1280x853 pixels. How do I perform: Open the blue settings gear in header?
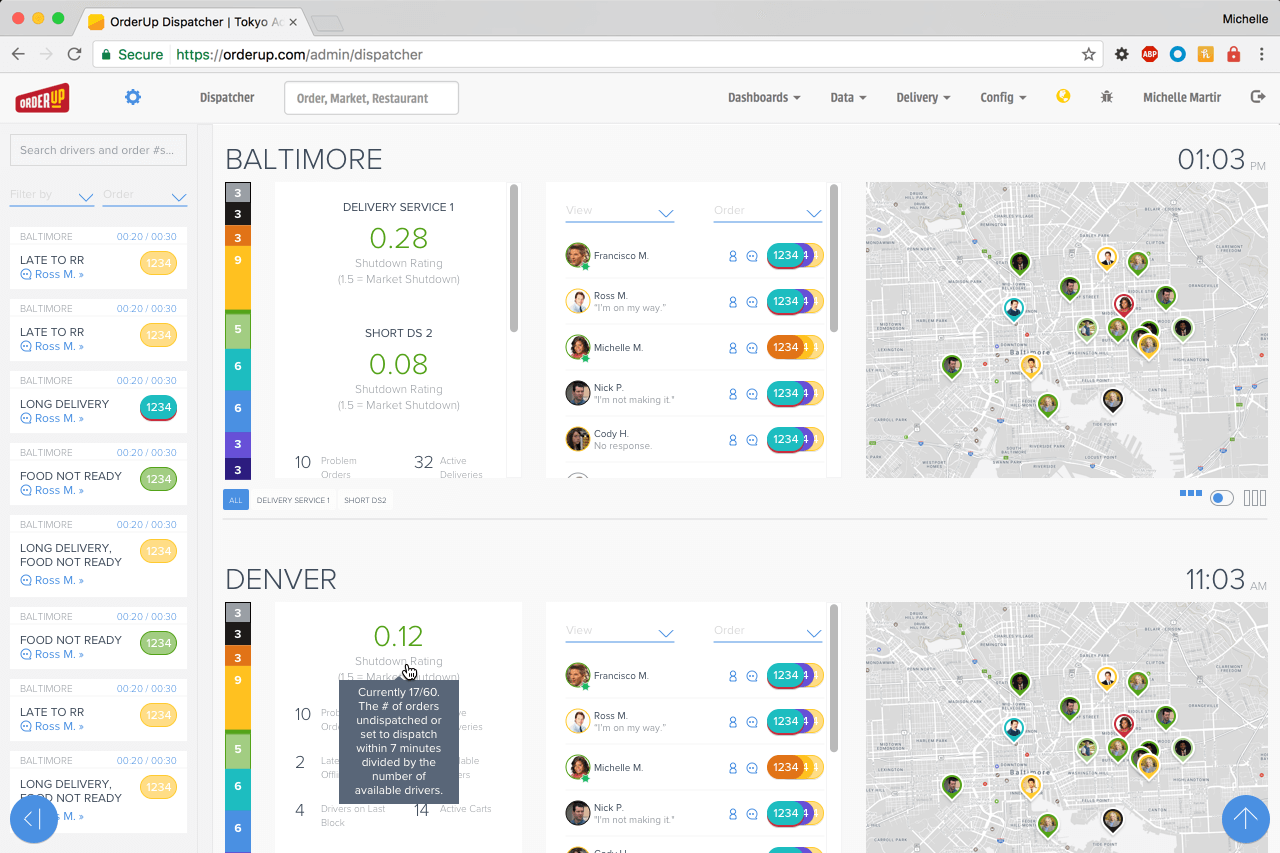click(x=133, y=97)
